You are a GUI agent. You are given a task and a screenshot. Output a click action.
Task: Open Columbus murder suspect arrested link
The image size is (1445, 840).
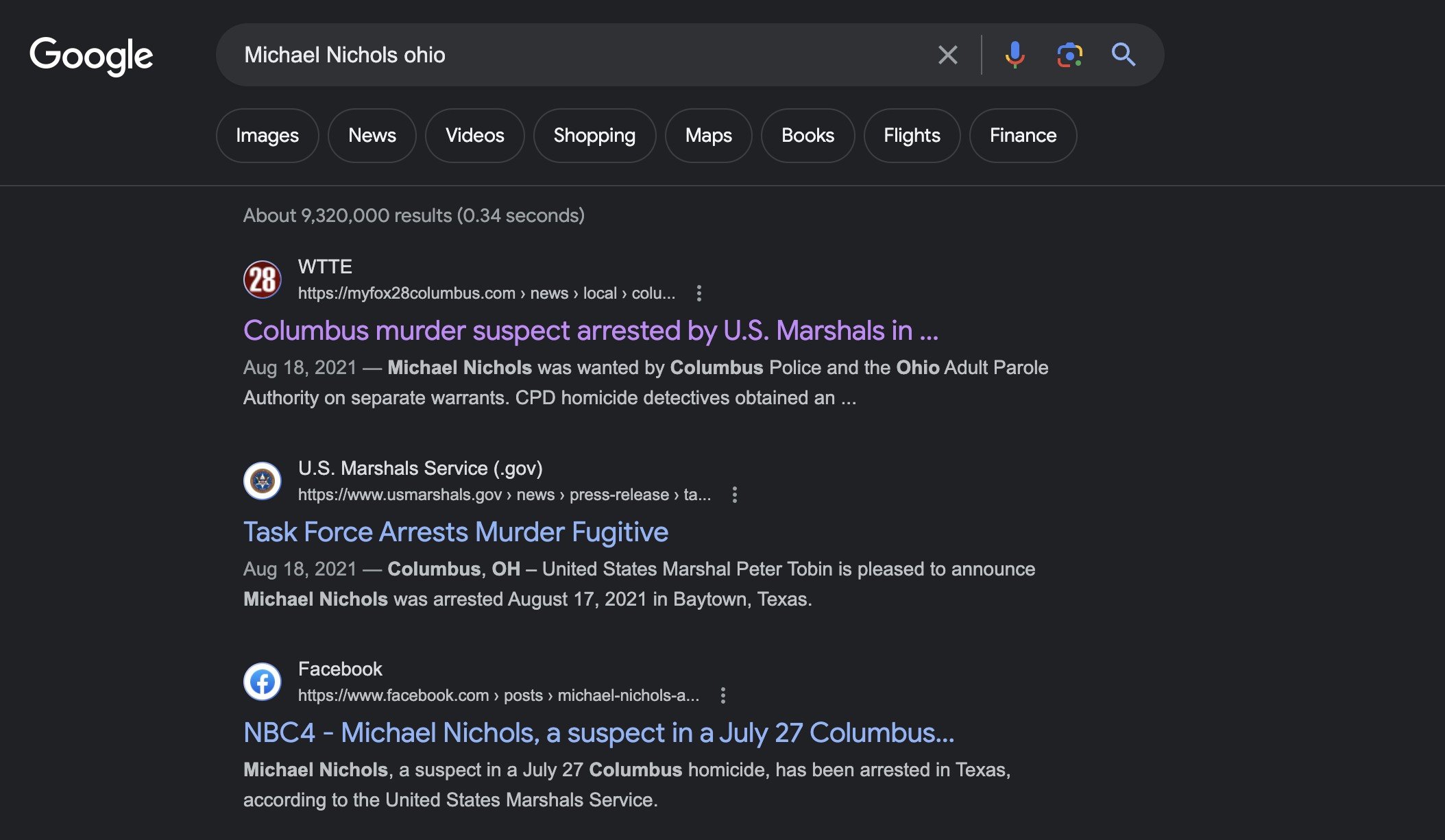coord(591,331)
